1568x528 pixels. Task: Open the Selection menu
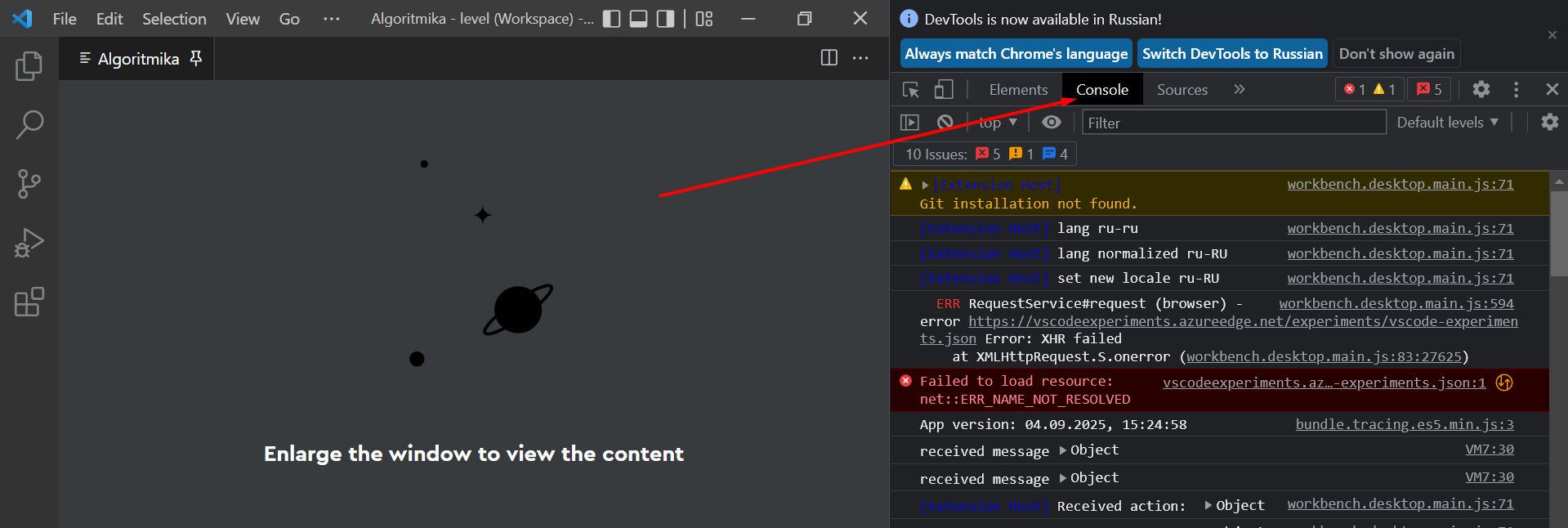[x=174, y=19]
